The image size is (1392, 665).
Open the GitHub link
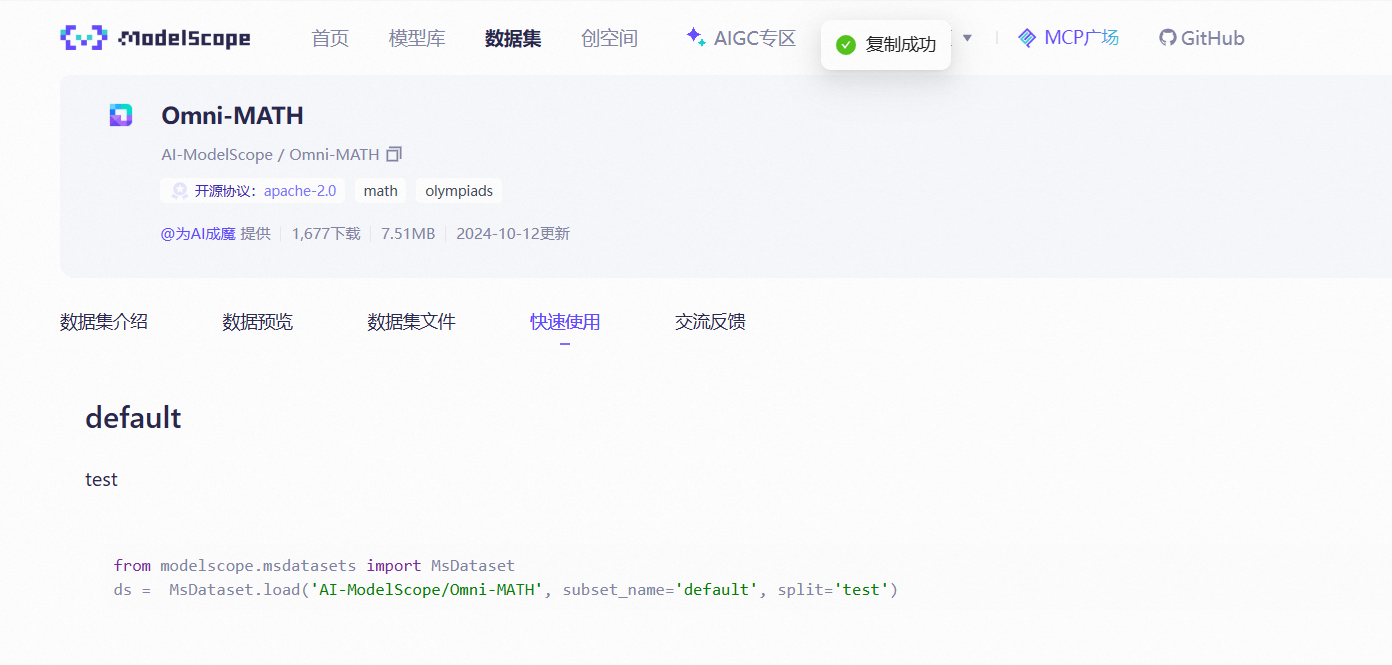(1213, 38)
